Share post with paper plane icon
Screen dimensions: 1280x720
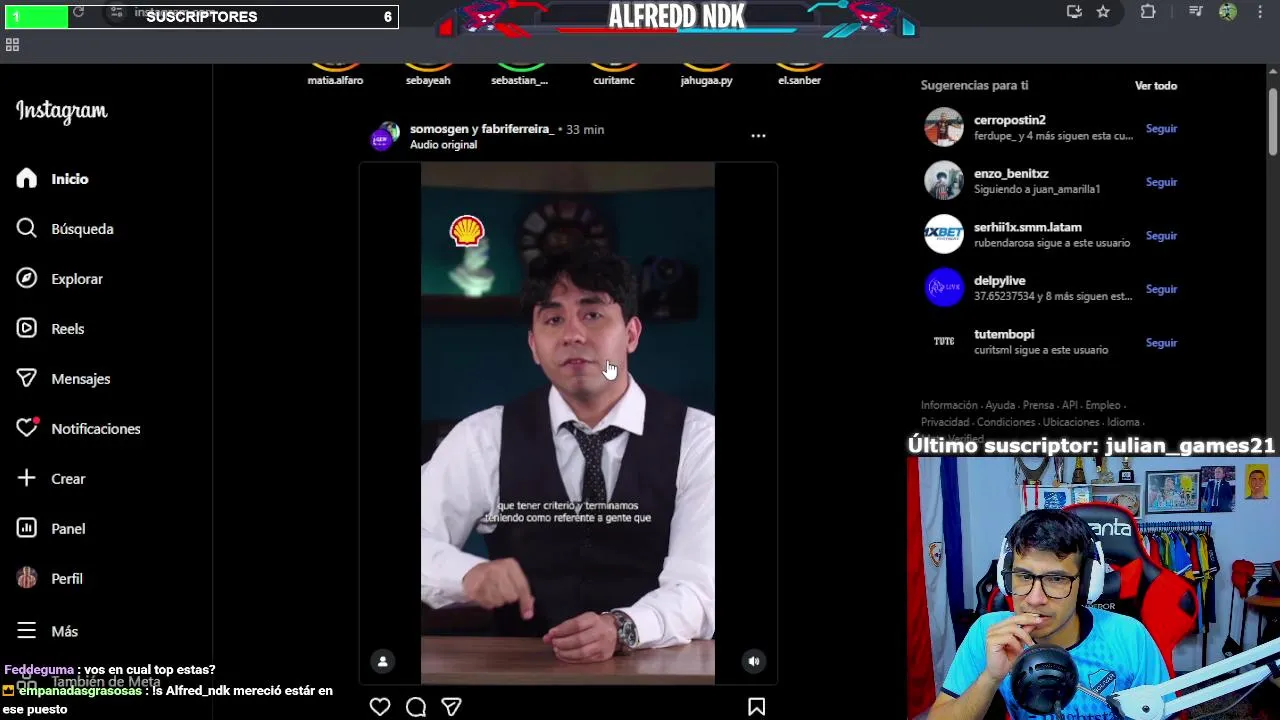click(x=452, y=707)
